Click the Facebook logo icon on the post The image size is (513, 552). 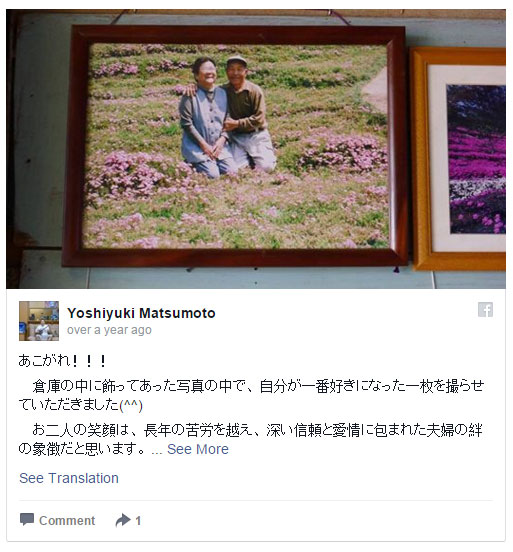[x=485, y=310]
